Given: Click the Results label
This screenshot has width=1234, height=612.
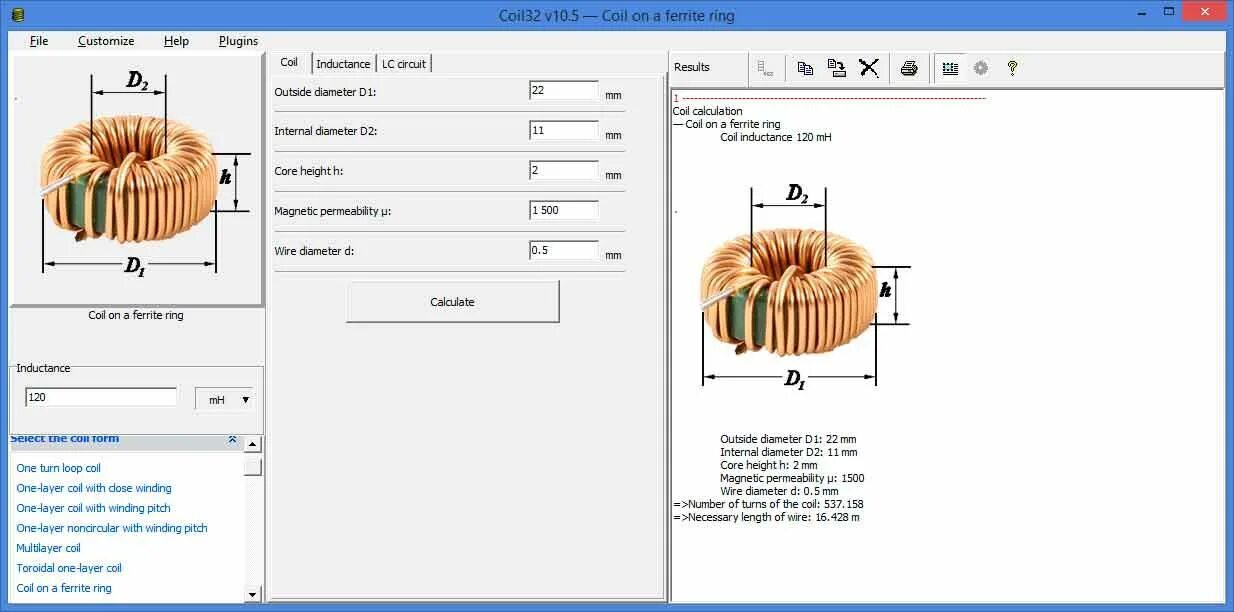Looking at the screenshot, I should (x=692, y=67).
